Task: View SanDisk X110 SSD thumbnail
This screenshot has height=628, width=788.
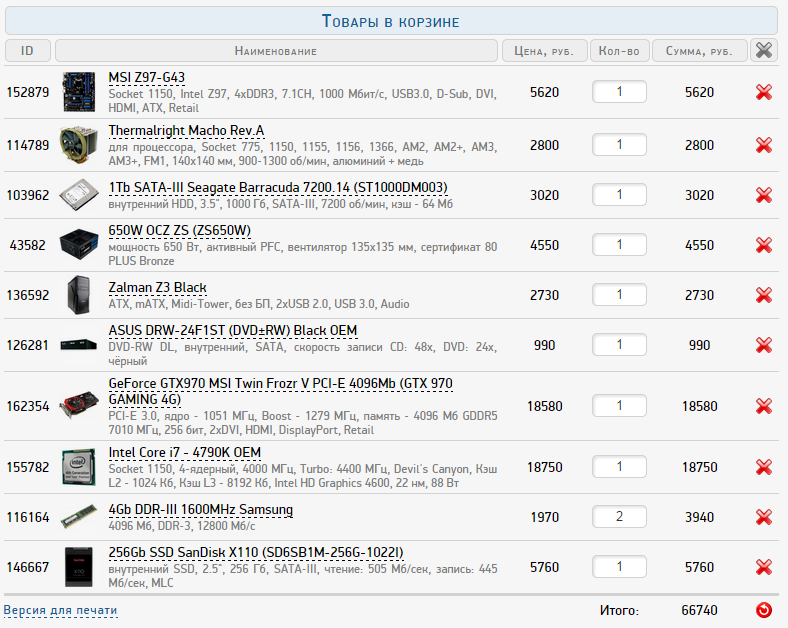Action: (79, 567)
